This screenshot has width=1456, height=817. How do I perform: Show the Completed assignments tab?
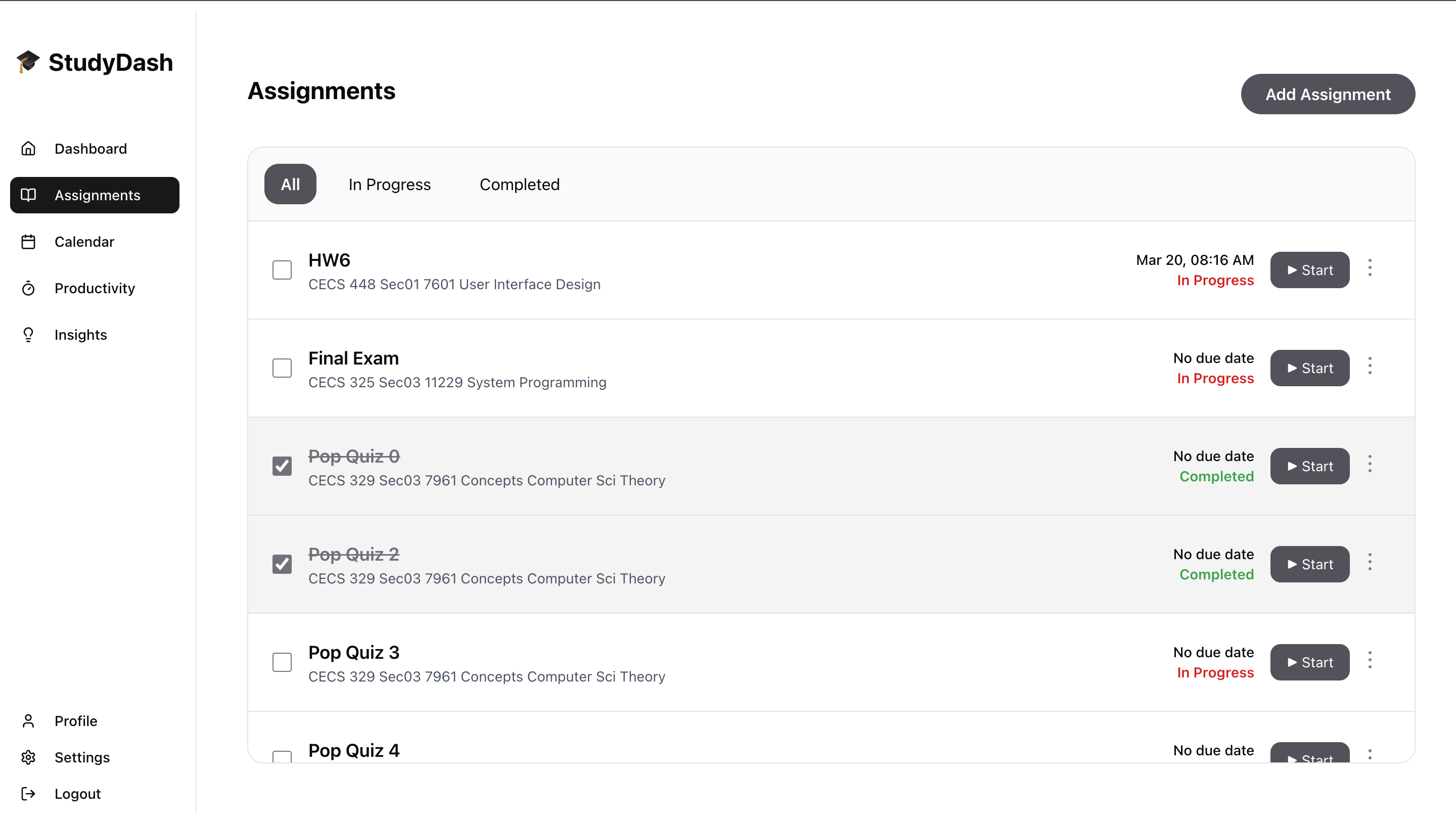pos(519,185)
